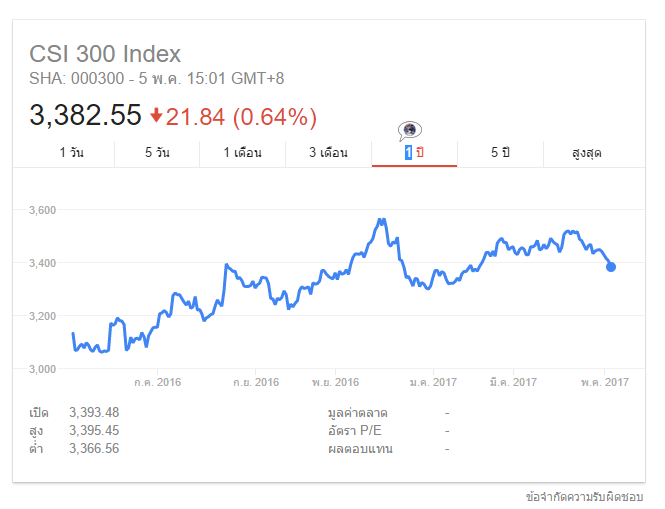This screenshot has width=665, height=509.
Task: Open the 1 เดือน chart range
Action: click(242, 153)
